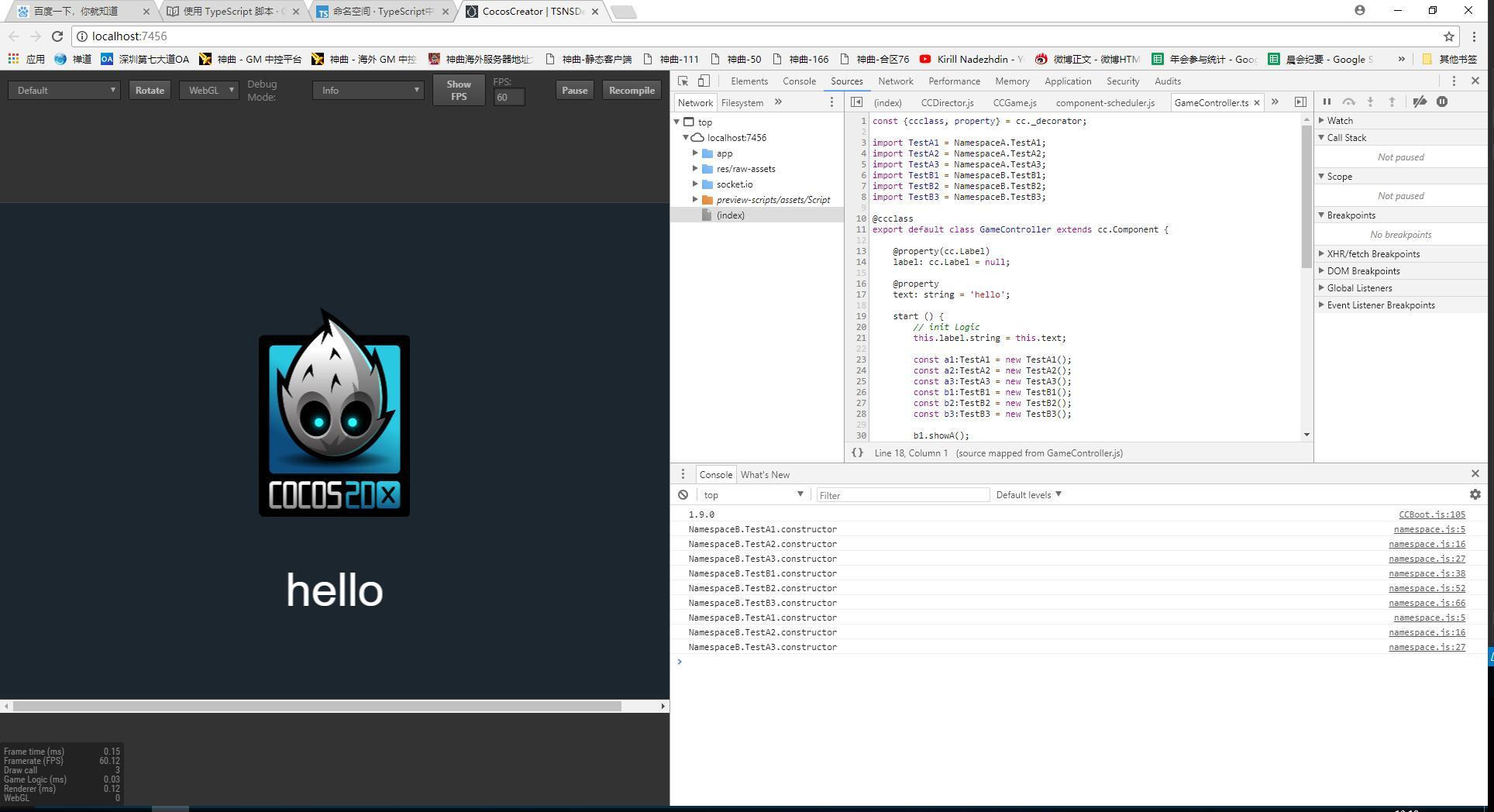The width and height of the screenshot is (1494, 812).
Task: Show more navigator tabs chevron
Action: [778, 102]
